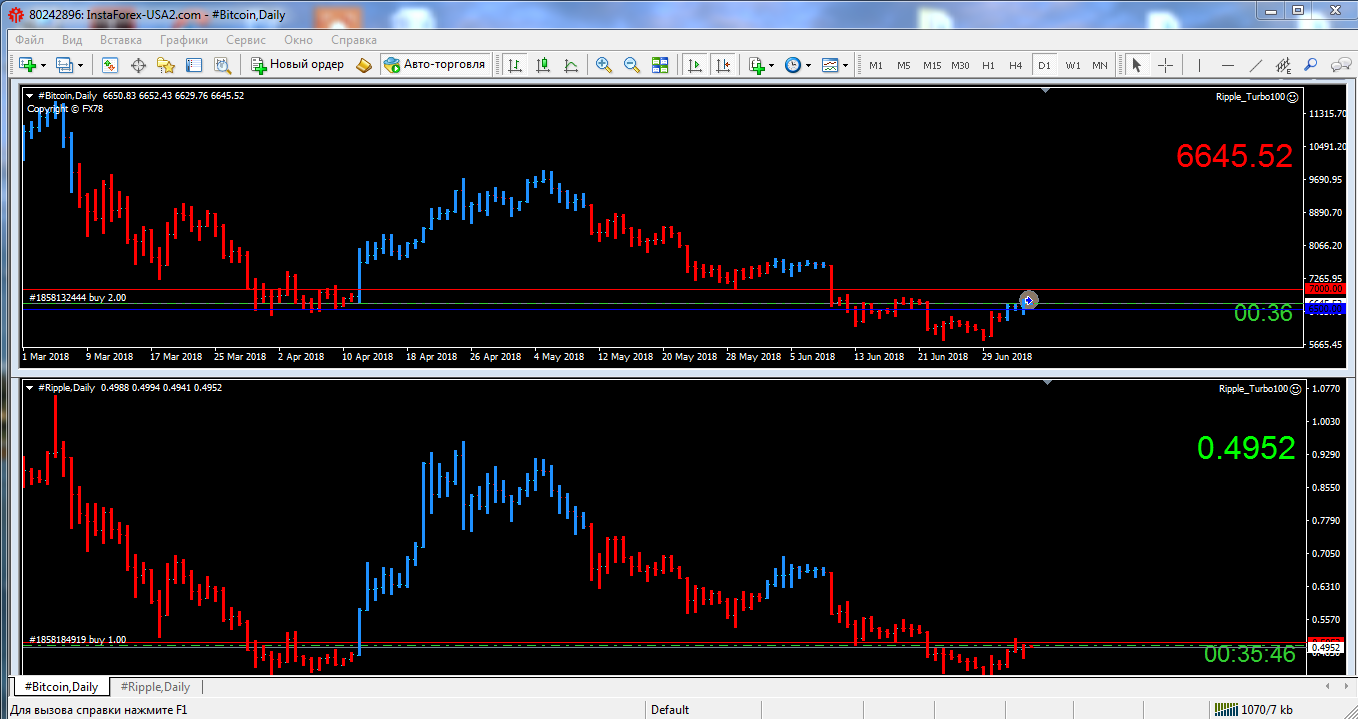This screenshot has height=719, width=1358.
Task: Select the W1 timeframe
Action: (x=1072, y=65)
